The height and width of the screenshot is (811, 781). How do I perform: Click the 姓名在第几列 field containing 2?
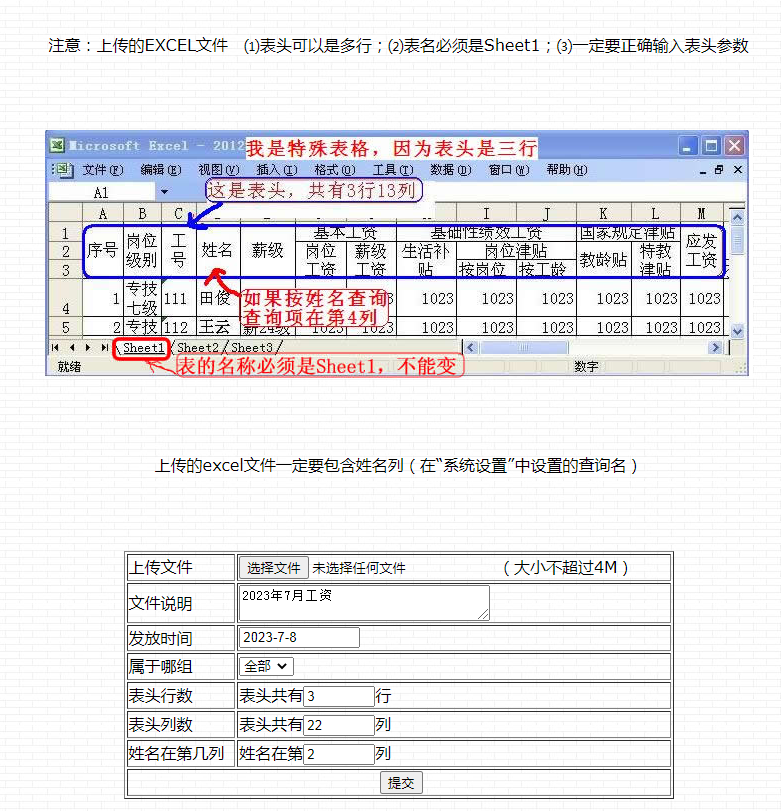(339, 754)
